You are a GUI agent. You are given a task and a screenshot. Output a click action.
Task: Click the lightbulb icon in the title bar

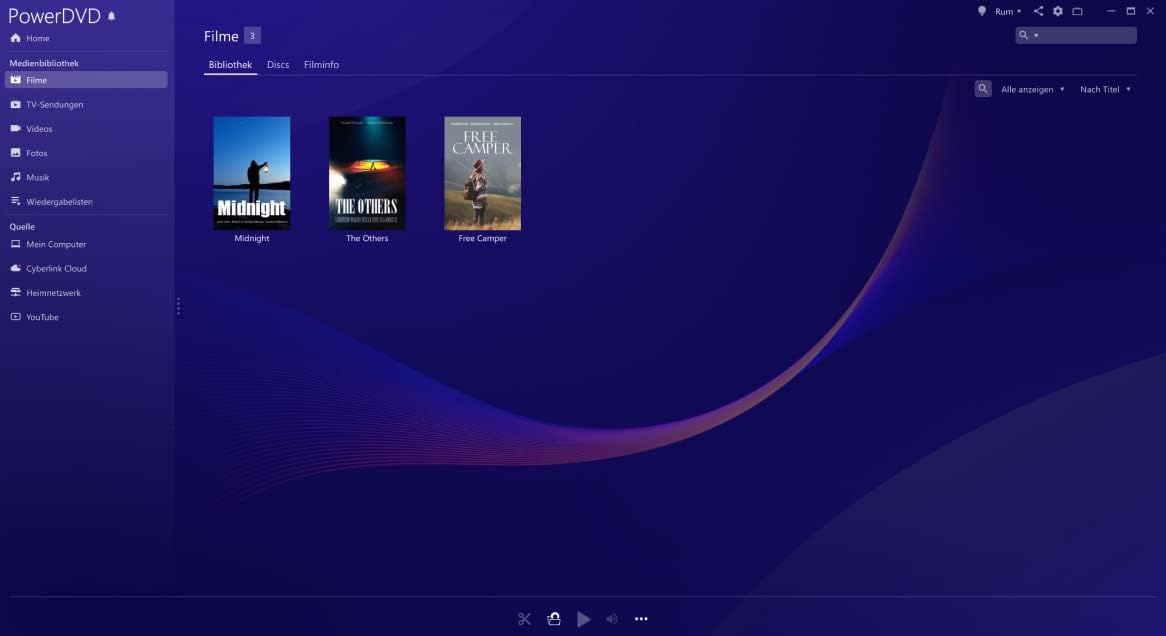click(982, 11)
